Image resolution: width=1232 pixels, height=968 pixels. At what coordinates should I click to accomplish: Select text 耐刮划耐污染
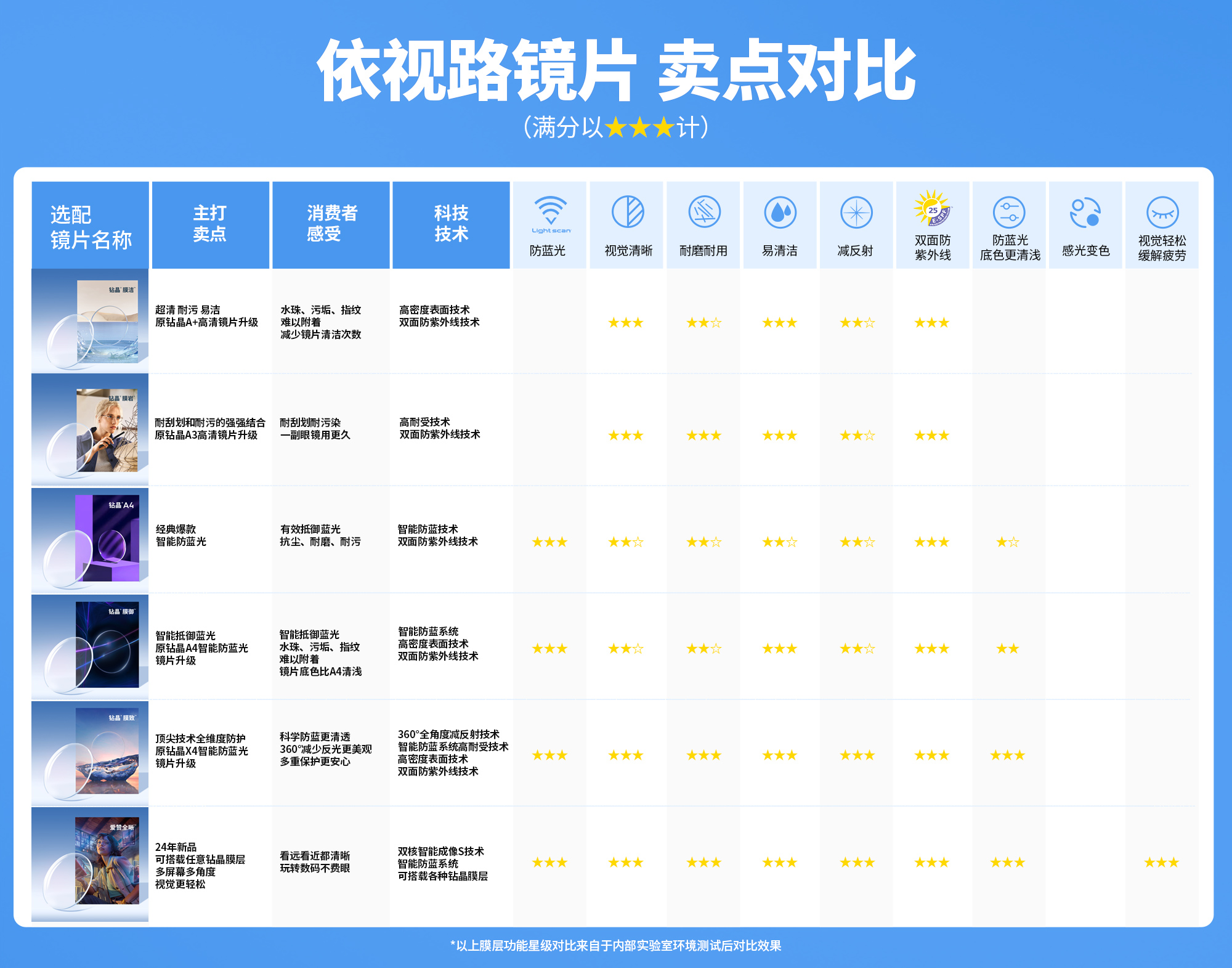pos(310,423)
